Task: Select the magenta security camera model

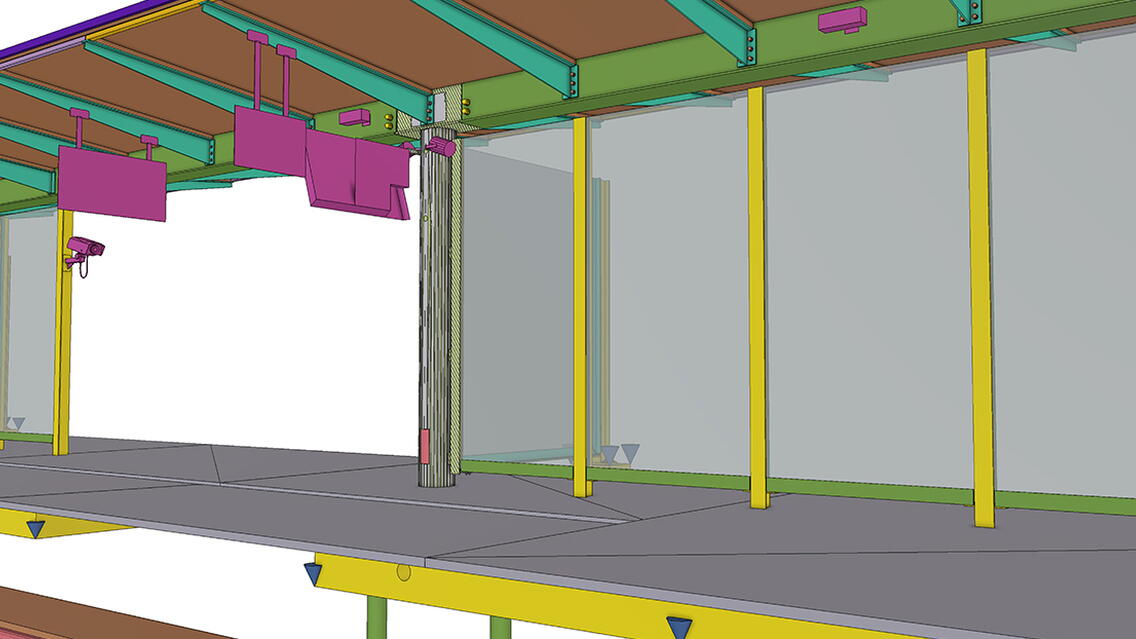Action: coord(84,248)
